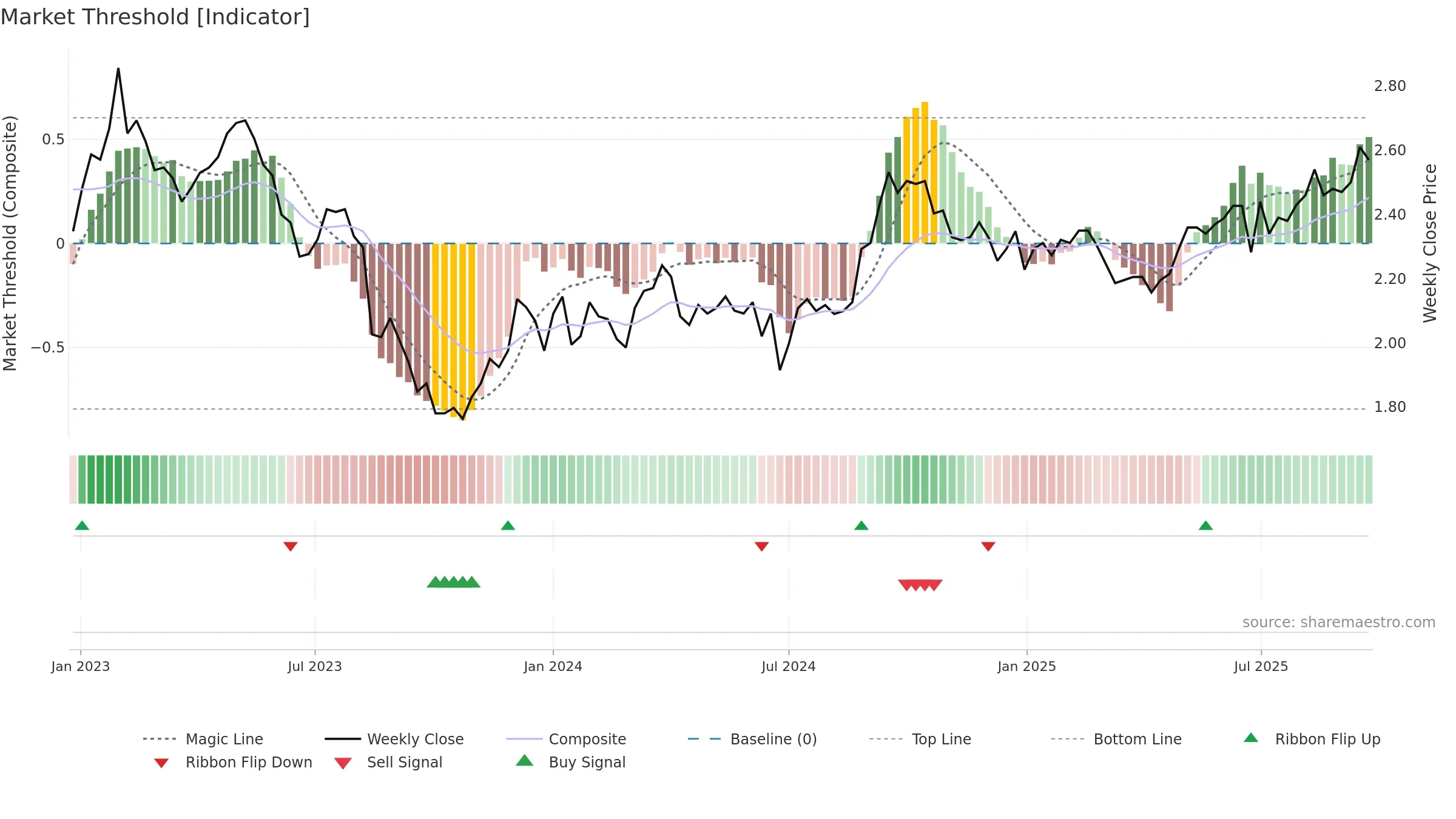Click the yellow bars at the late 2024 peak
This screenshot has width=1456, height=819.
[x=920, y=173]
